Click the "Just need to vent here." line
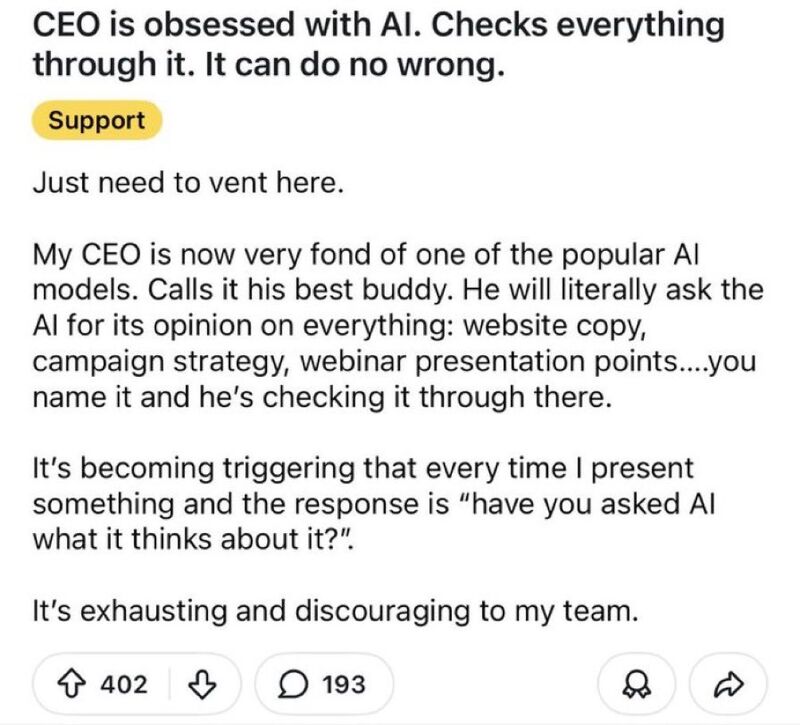Viewport: 800px width, 725px height. click(x=188, y=184)
